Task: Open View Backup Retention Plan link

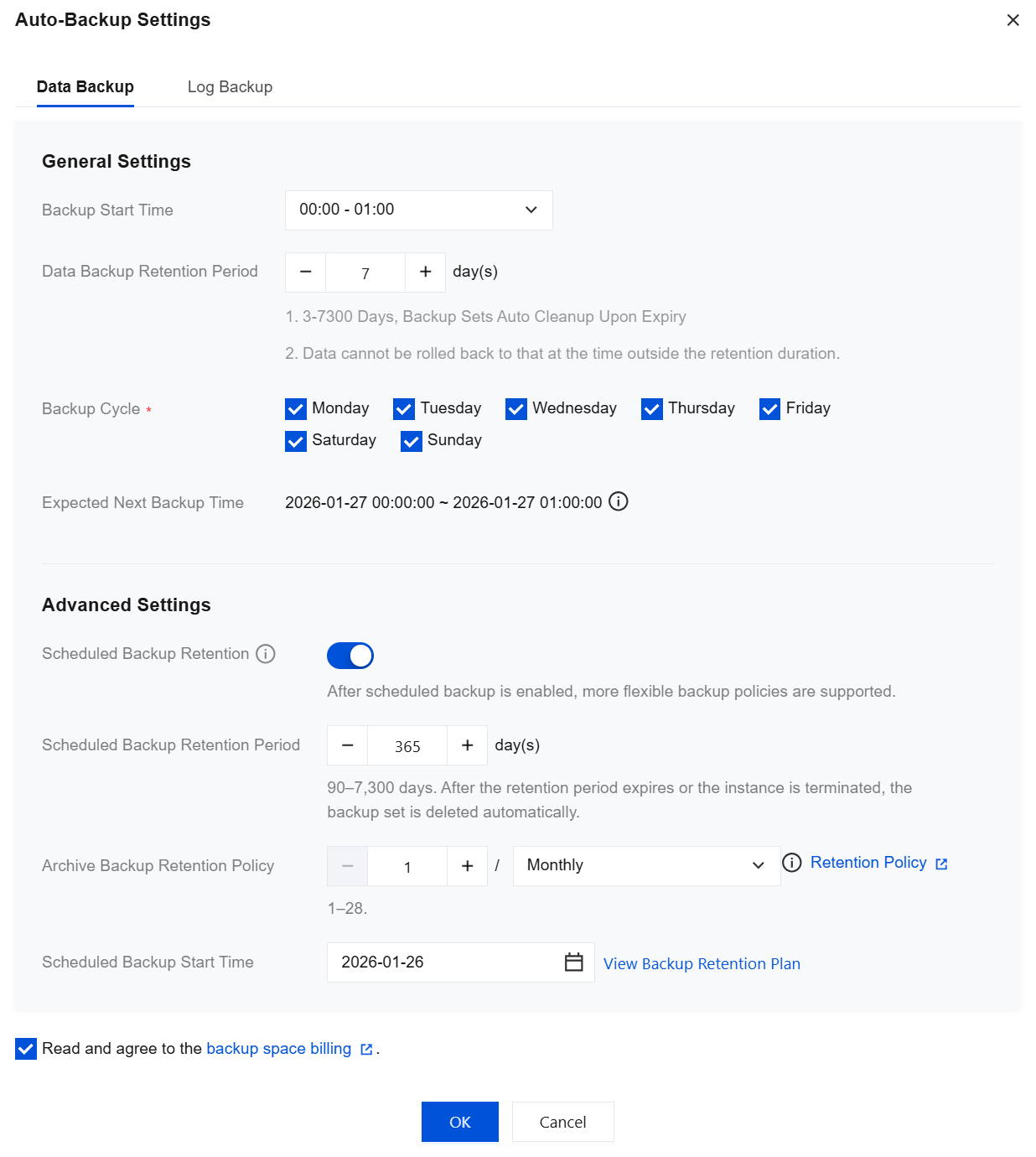Action: click(x=702, y=964)
